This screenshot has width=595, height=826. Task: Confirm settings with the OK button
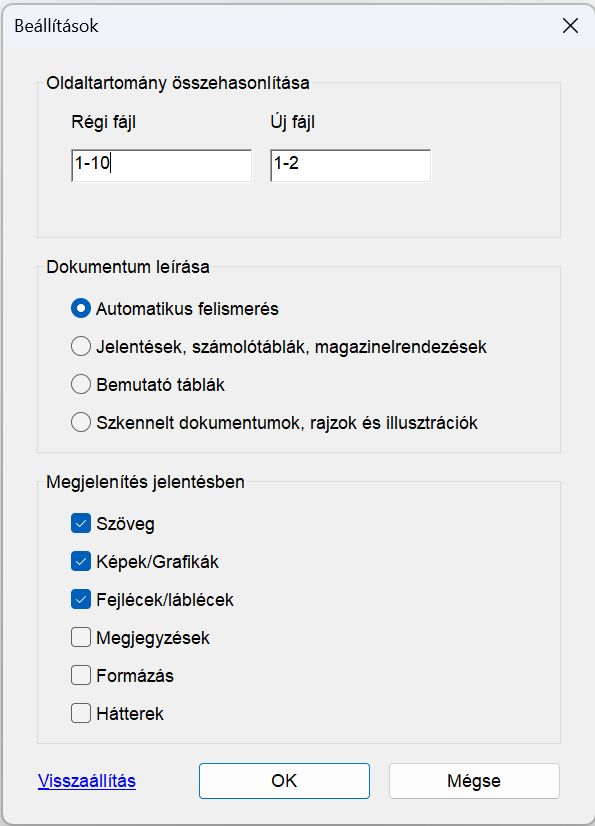[x=283, y=781]
